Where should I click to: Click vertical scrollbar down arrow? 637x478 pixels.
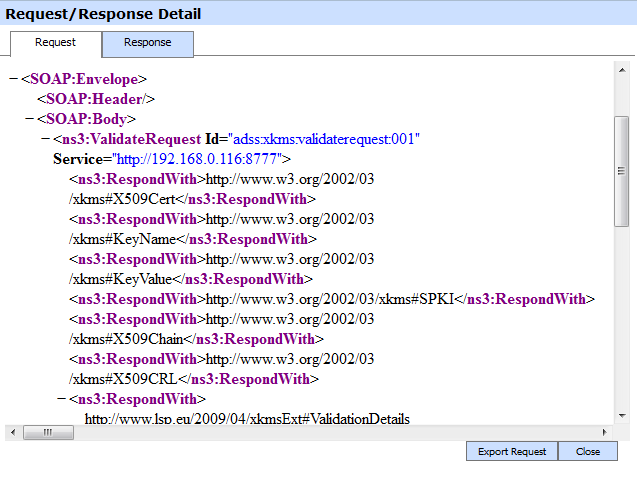pos(621,415)
